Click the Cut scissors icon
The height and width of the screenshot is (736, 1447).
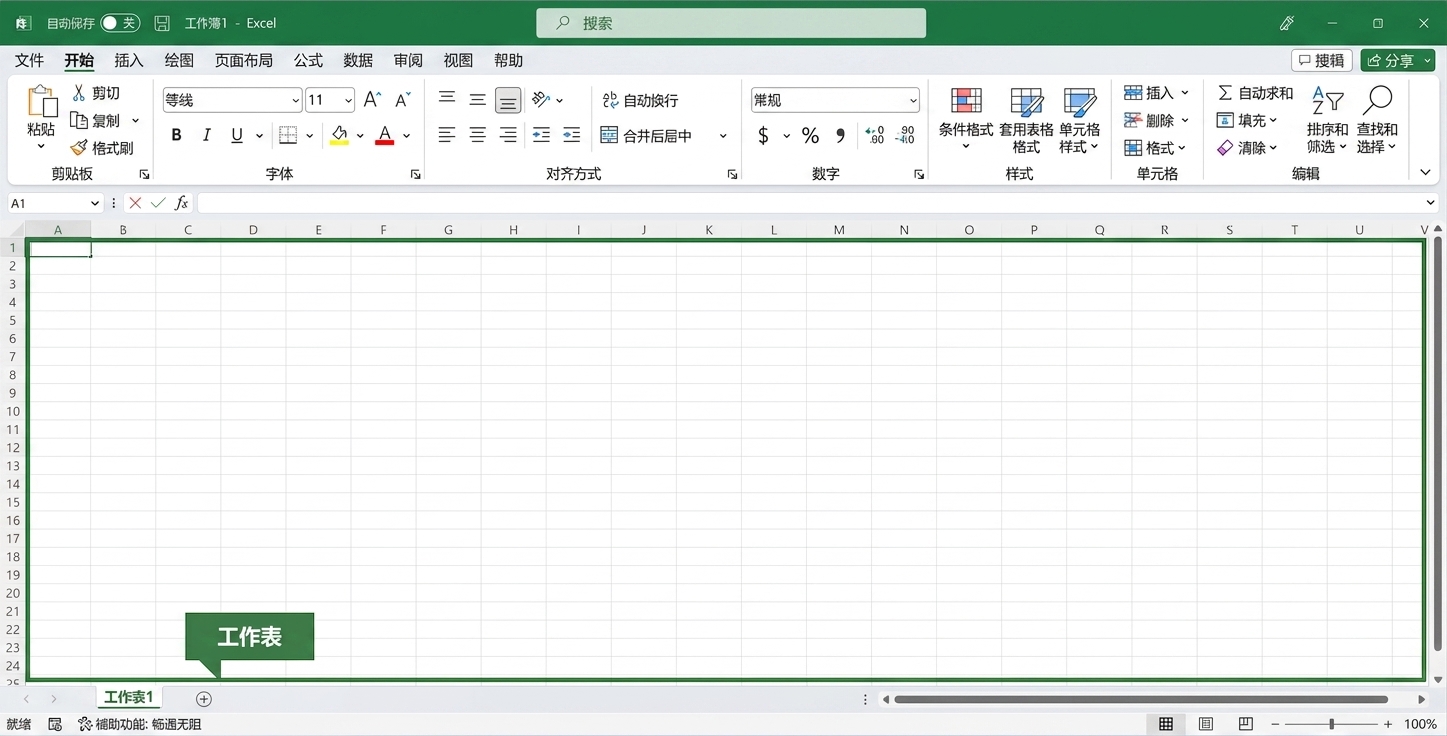click(79, 93)
